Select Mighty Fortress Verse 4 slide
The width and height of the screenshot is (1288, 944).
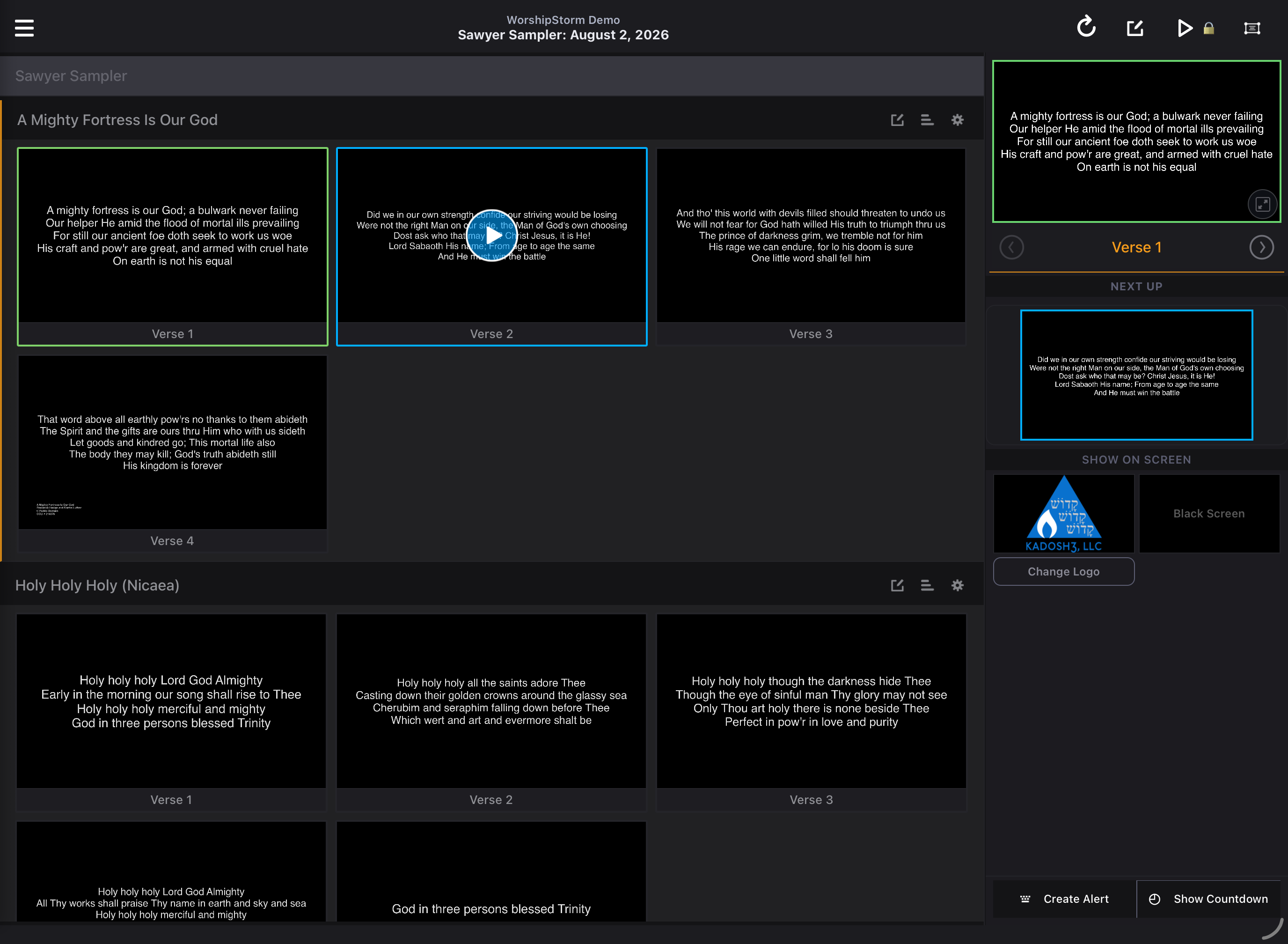click(173, 454)
